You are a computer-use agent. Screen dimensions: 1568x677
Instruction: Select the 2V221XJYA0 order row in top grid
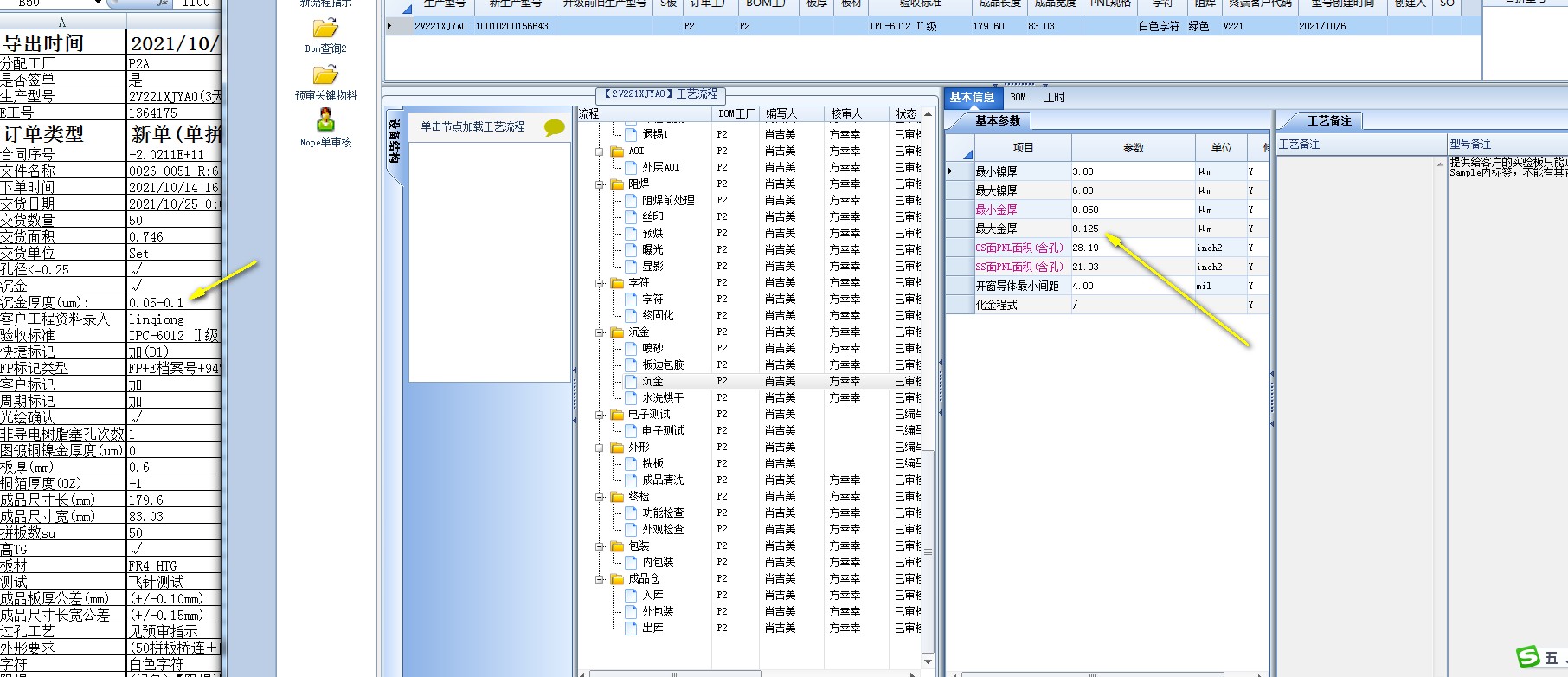tap(935, 26)
